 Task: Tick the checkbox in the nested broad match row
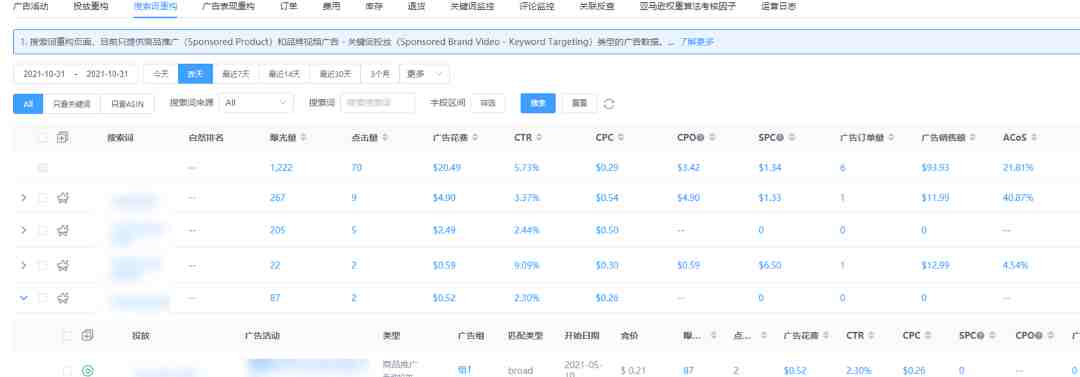pyautogui.click(x=67, y=371)
